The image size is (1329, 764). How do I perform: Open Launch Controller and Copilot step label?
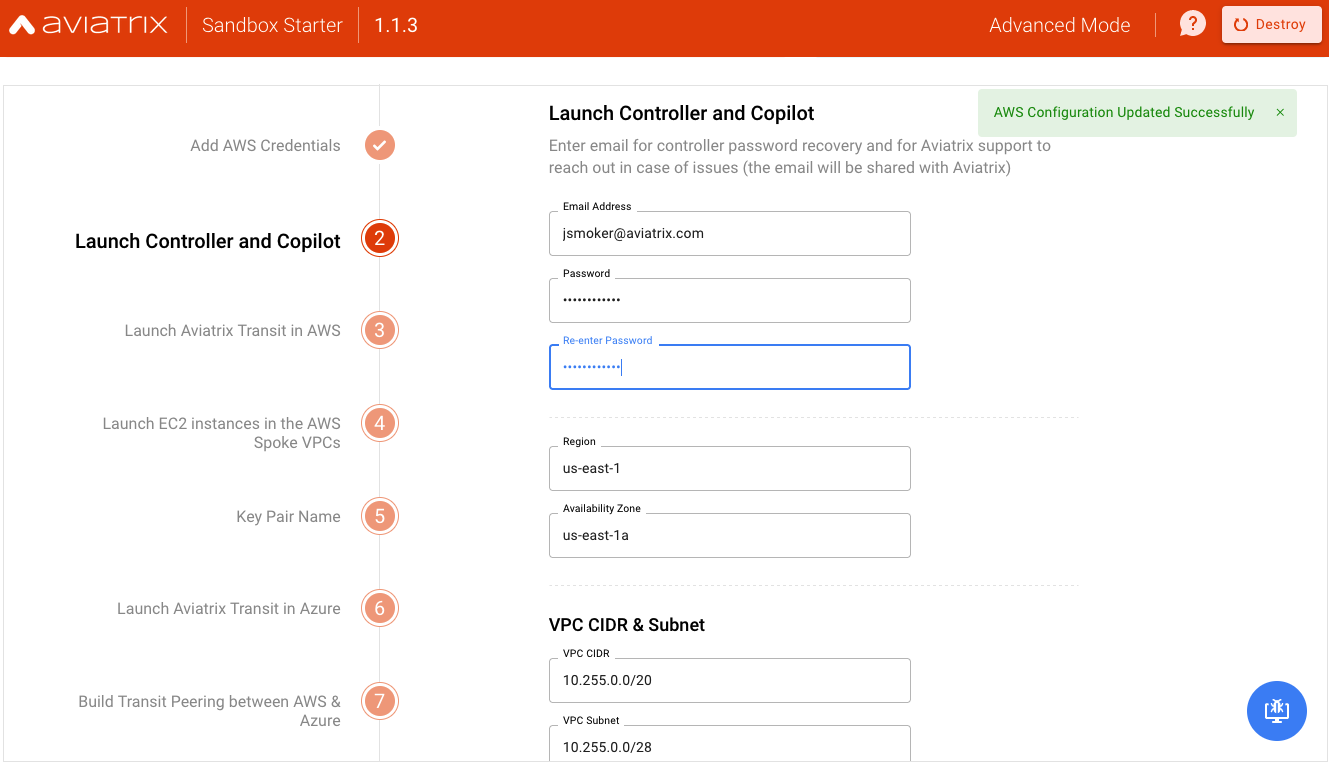(x=208, y=241)
